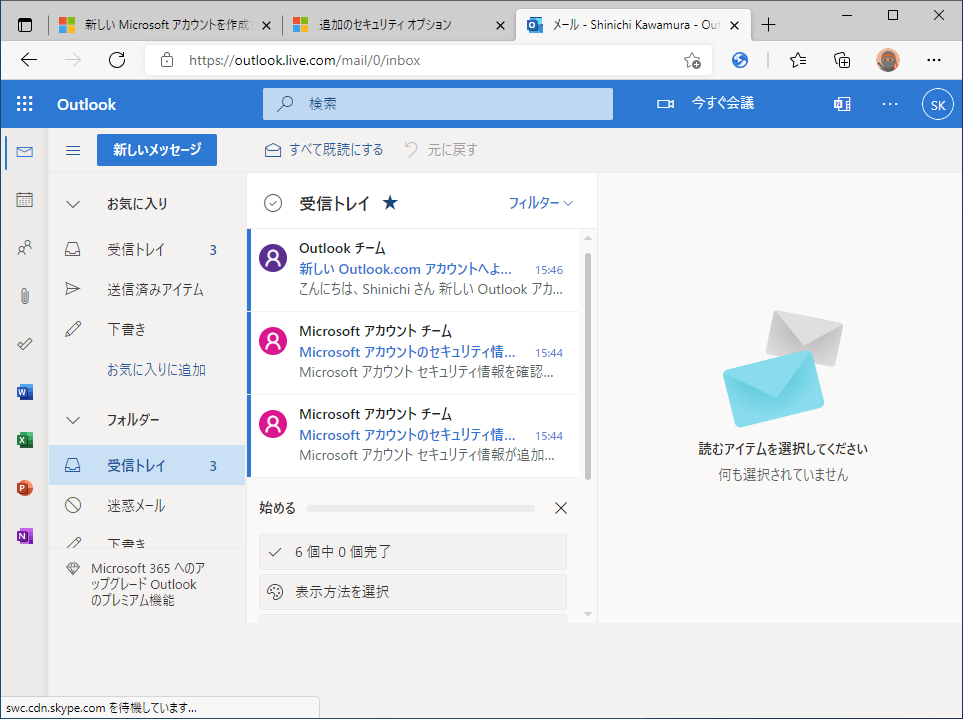Image resolution: width=963 pixels, height=719 pixels.
Task: Open the Outlook header panel icon
Action: click(x=842, y=104)
